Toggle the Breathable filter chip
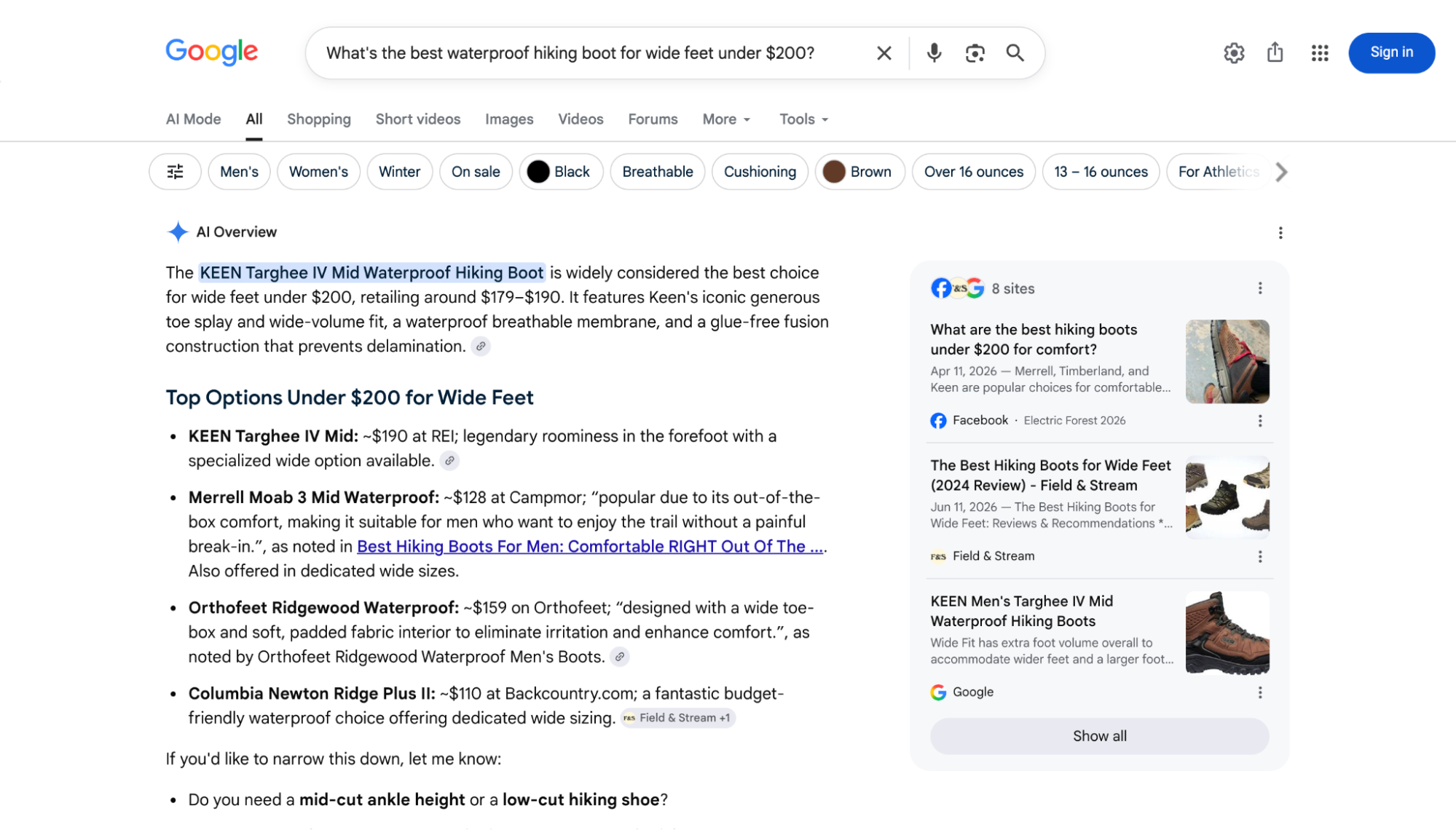Image resolution: width=1456 pixels, height=830 pixels. tap(657, 172)
